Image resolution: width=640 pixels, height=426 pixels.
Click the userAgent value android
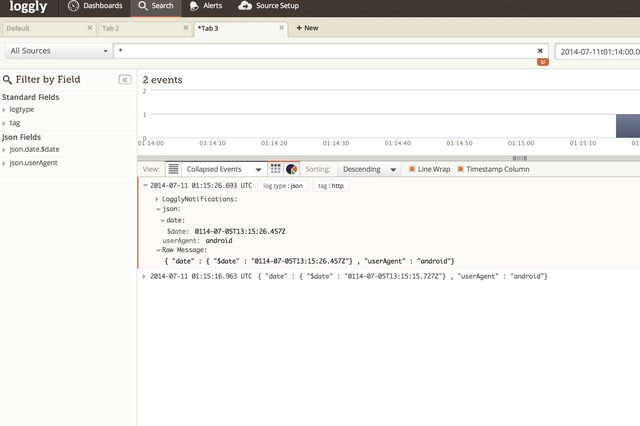pos(219,241)
